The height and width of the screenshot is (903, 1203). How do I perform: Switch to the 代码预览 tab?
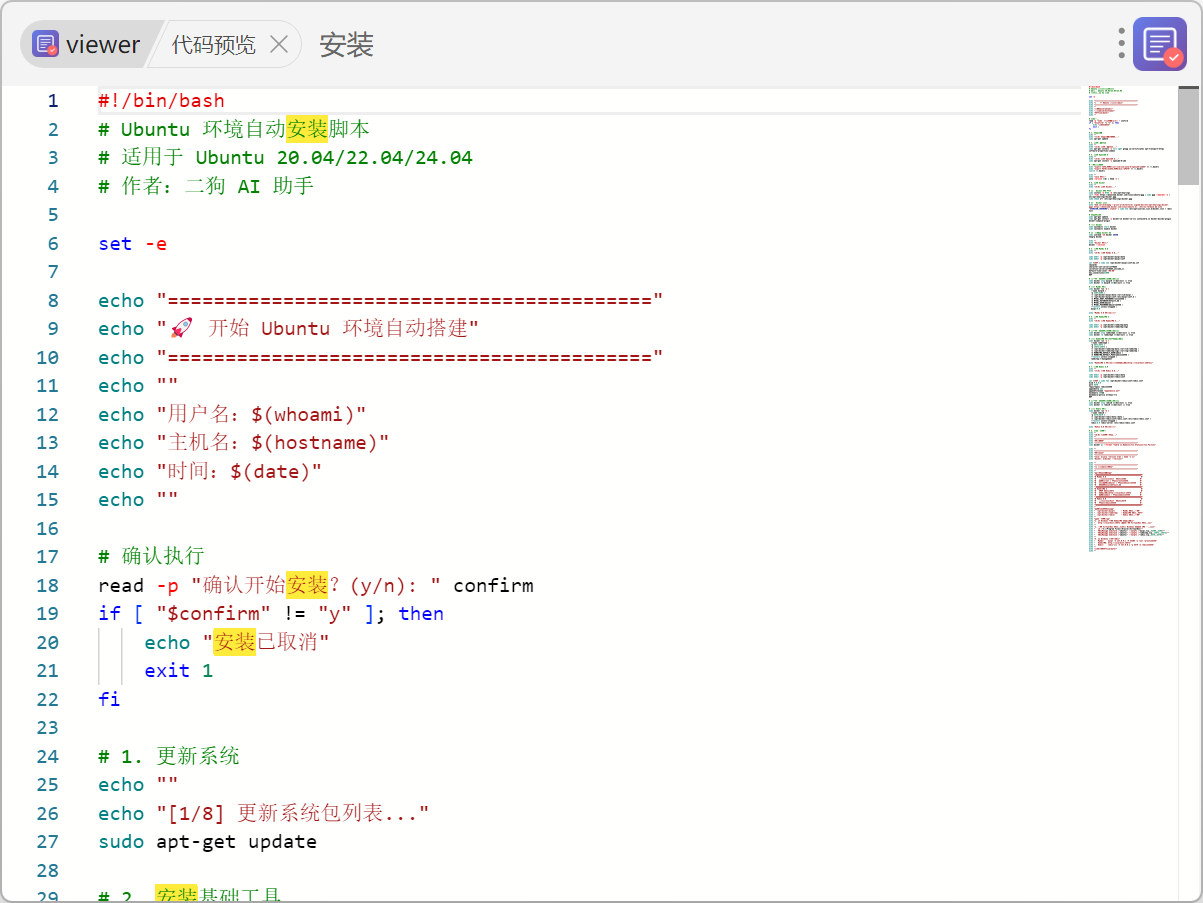click(213, 44)
